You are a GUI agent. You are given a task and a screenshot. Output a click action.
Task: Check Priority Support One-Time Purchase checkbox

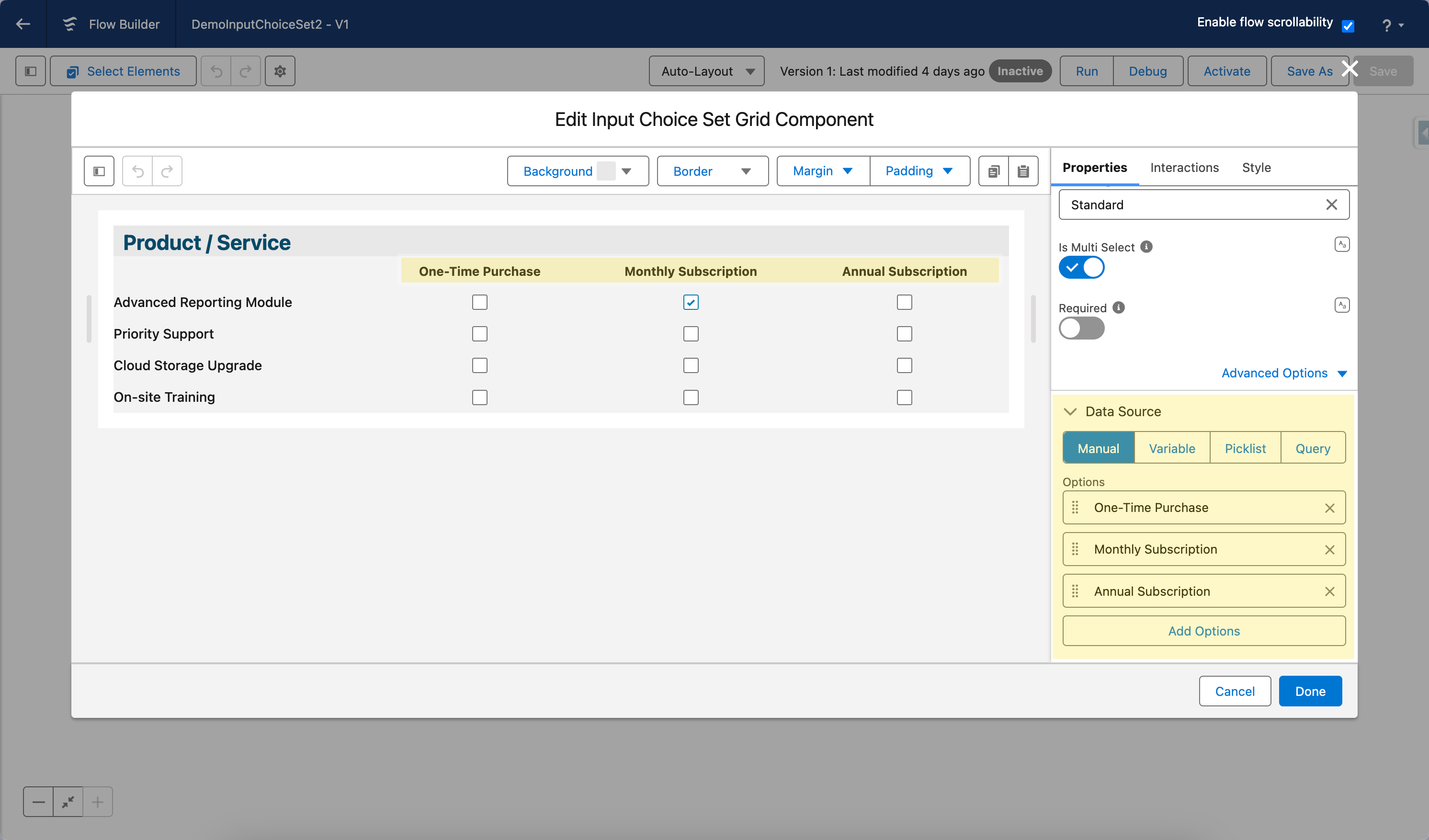480,334
